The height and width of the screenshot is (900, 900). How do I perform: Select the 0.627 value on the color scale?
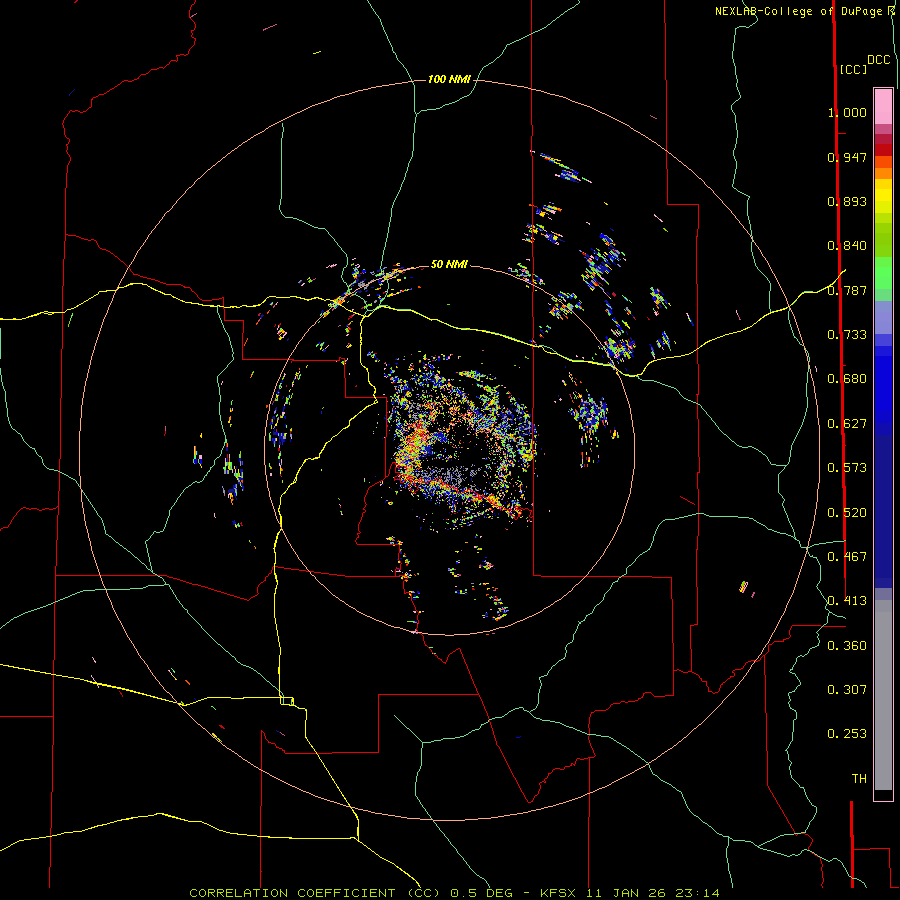[x=847, y=424]
